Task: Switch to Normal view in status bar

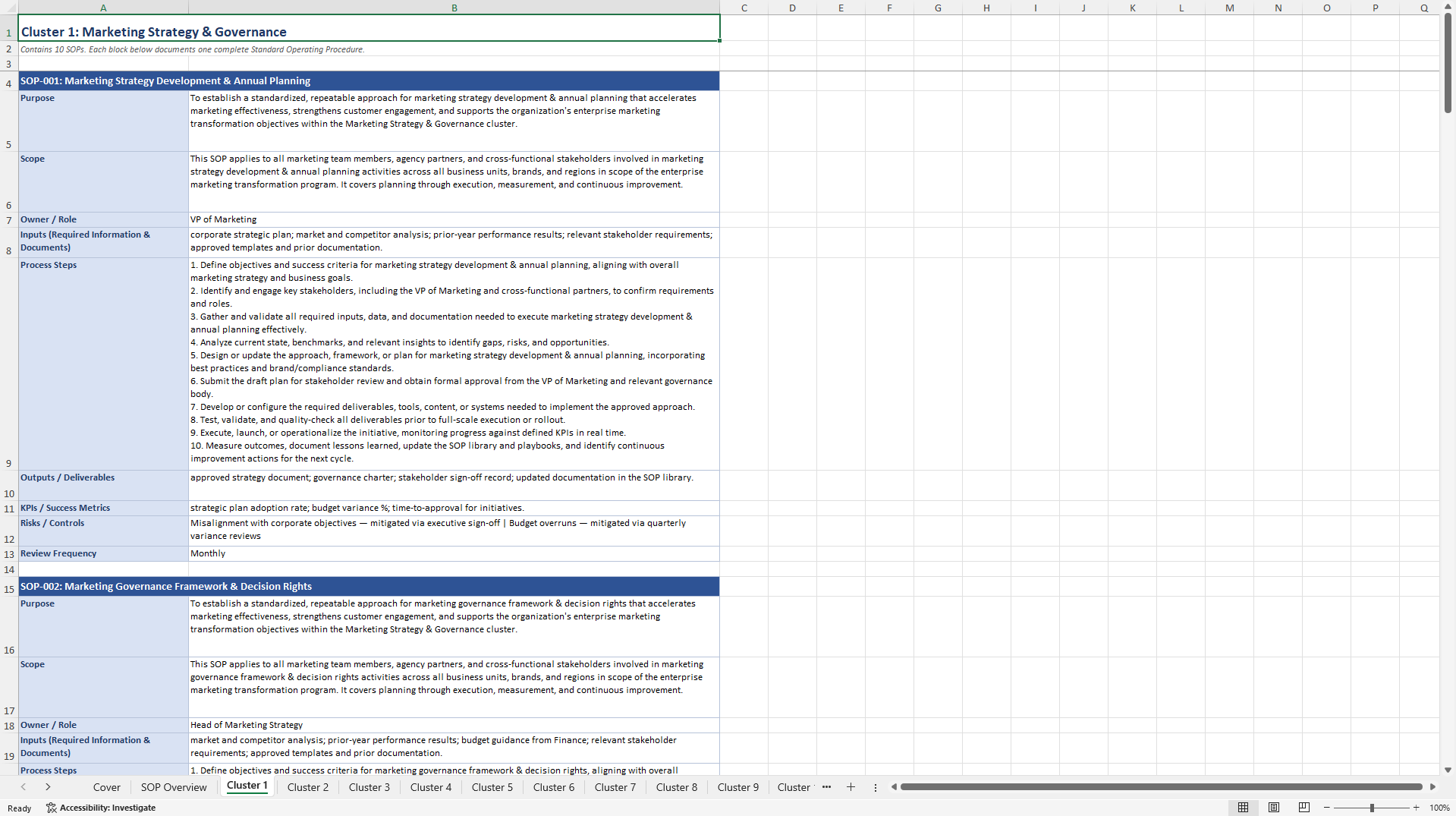Action: tap(1243, 808)
